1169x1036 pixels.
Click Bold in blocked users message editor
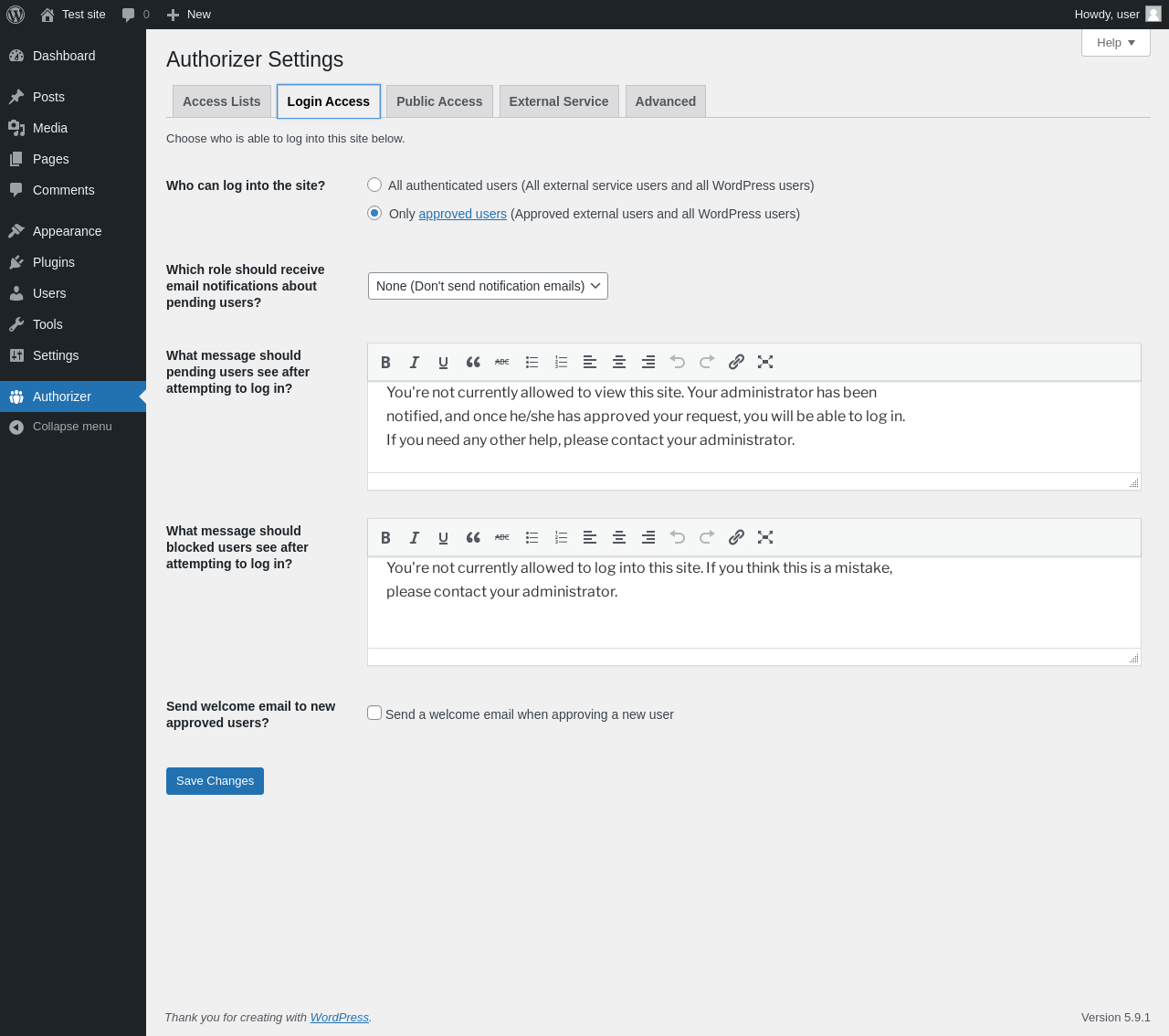pos(385,538)
